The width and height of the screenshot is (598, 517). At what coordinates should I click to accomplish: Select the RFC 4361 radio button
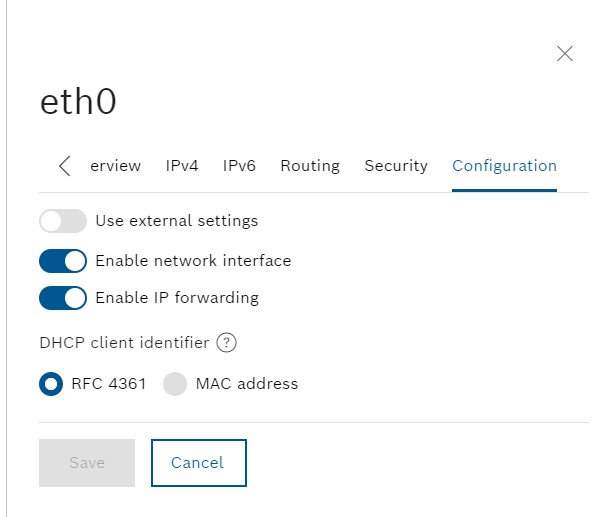[x=51, y=384]
